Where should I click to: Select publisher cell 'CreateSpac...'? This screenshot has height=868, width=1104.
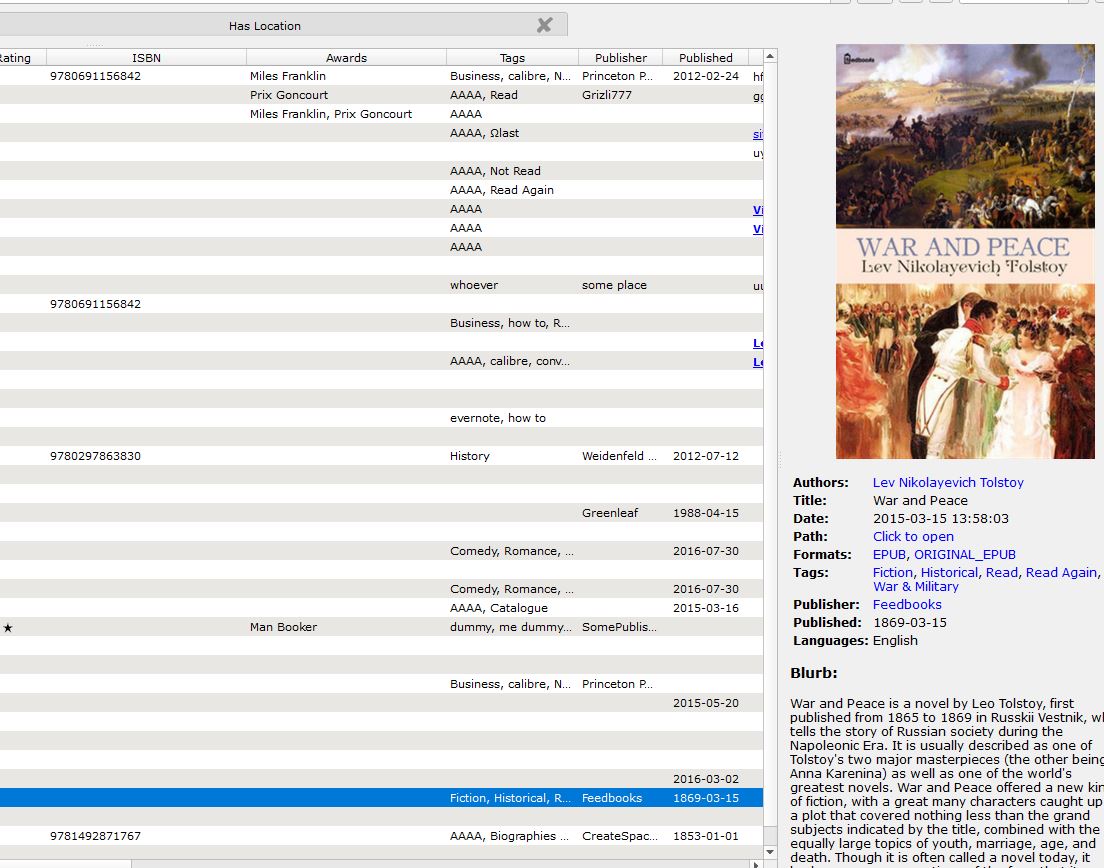click(620, 836)
